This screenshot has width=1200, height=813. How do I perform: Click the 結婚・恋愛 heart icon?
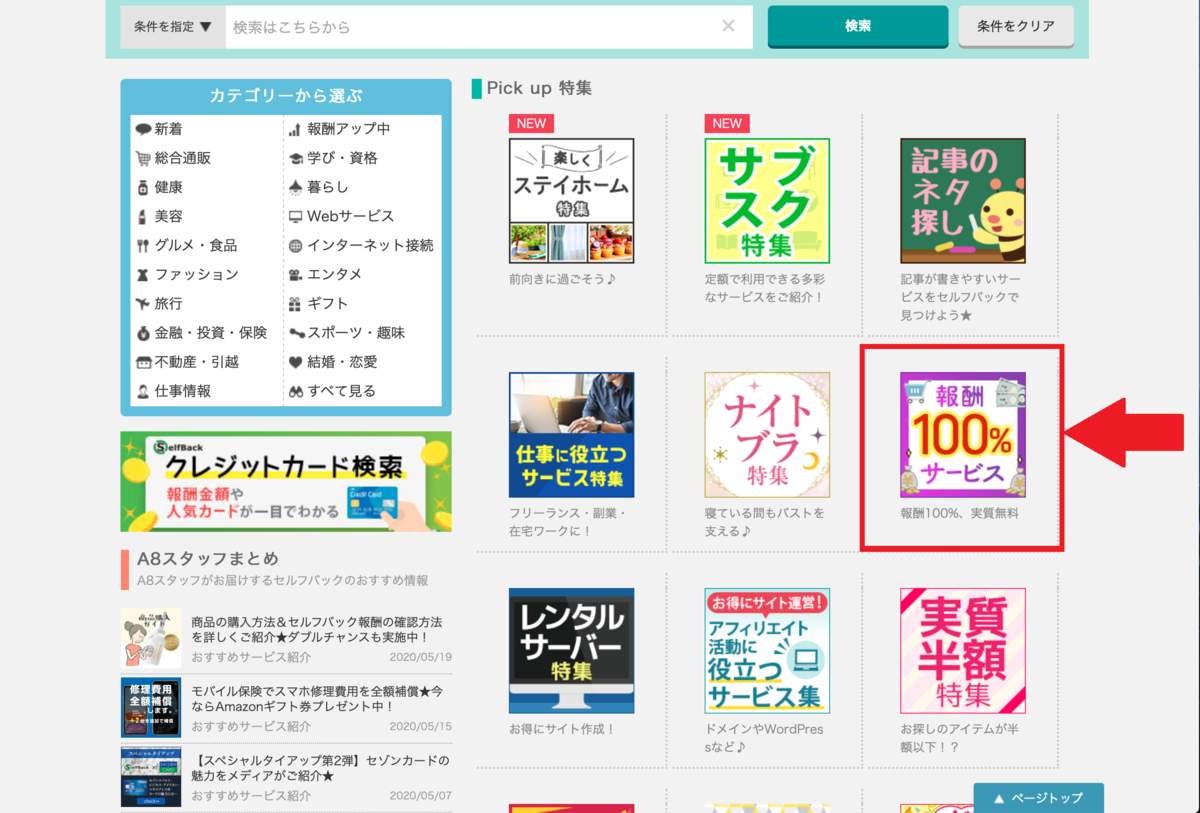click(295, 361)
